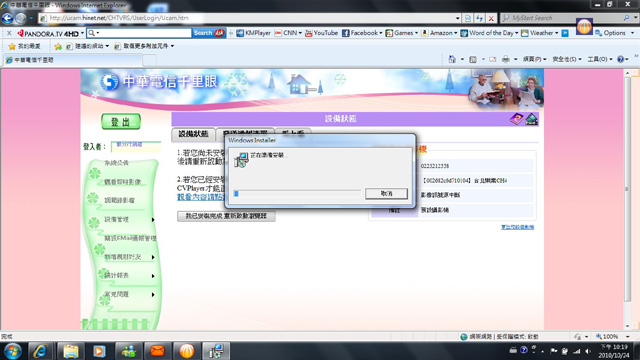Click the small blue link below the device table

pyautogui.click(x=517, y=227)
